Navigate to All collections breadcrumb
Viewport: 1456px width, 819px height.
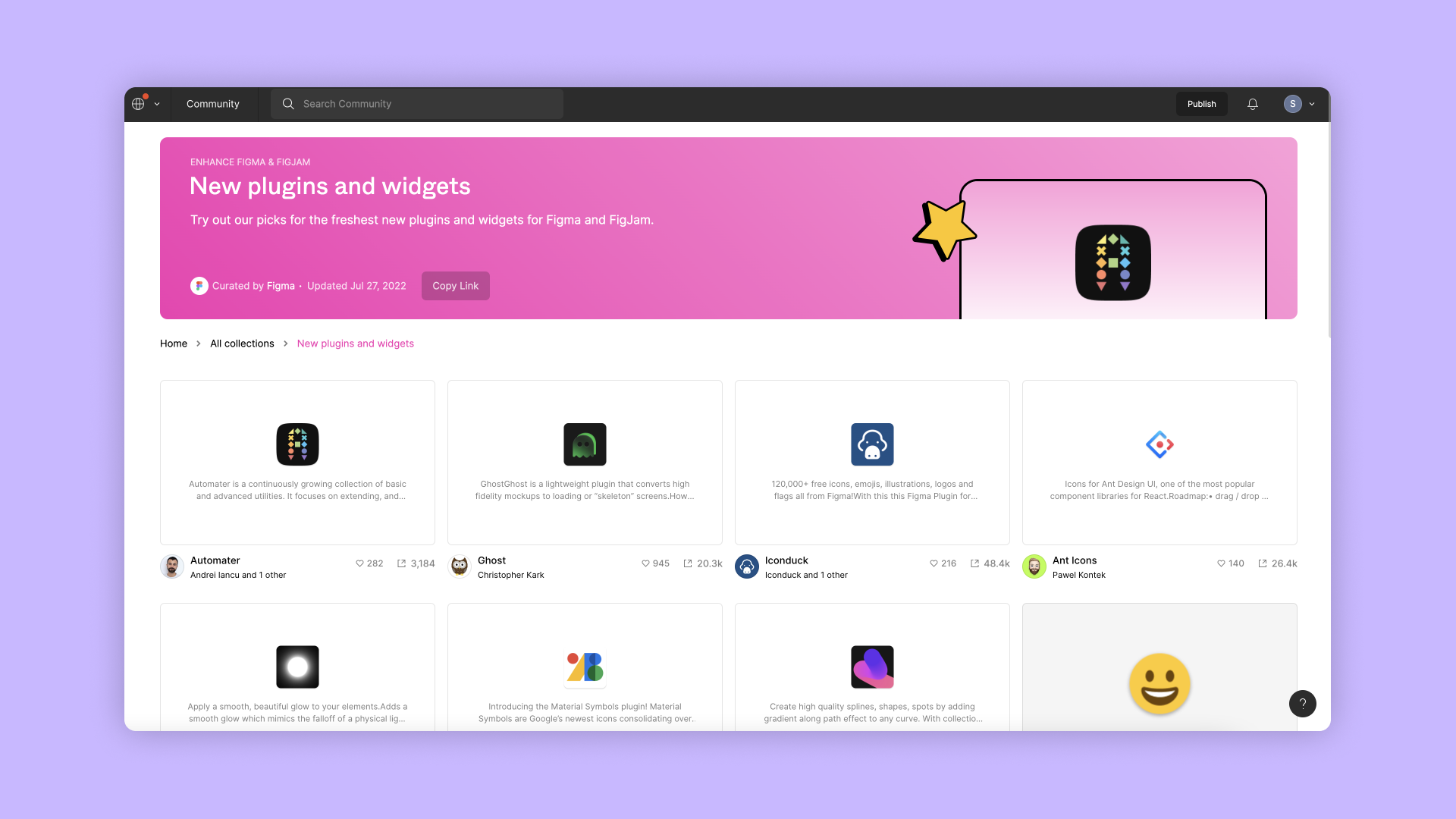(x=242, y=343)
